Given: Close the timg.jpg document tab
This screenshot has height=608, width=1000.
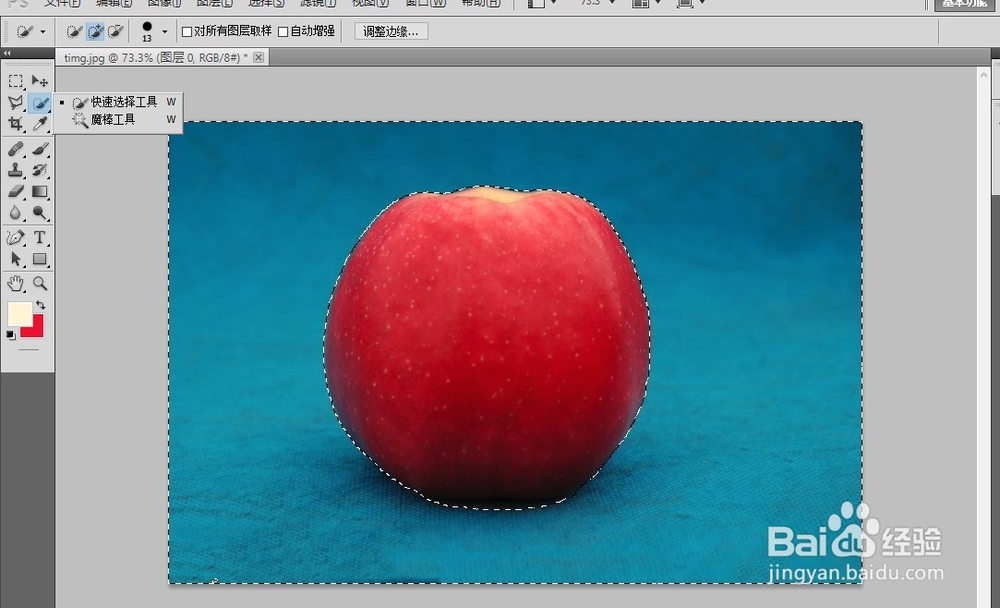Looking at the screenshot, I should point(258,57).
